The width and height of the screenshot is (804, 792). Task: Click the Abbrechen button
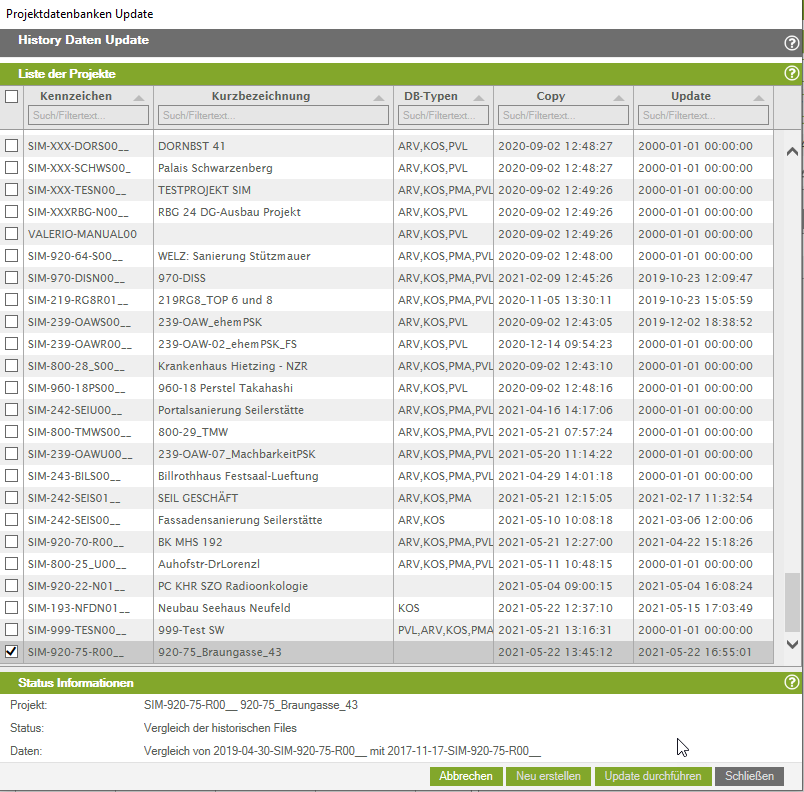(x=466, y=776)
